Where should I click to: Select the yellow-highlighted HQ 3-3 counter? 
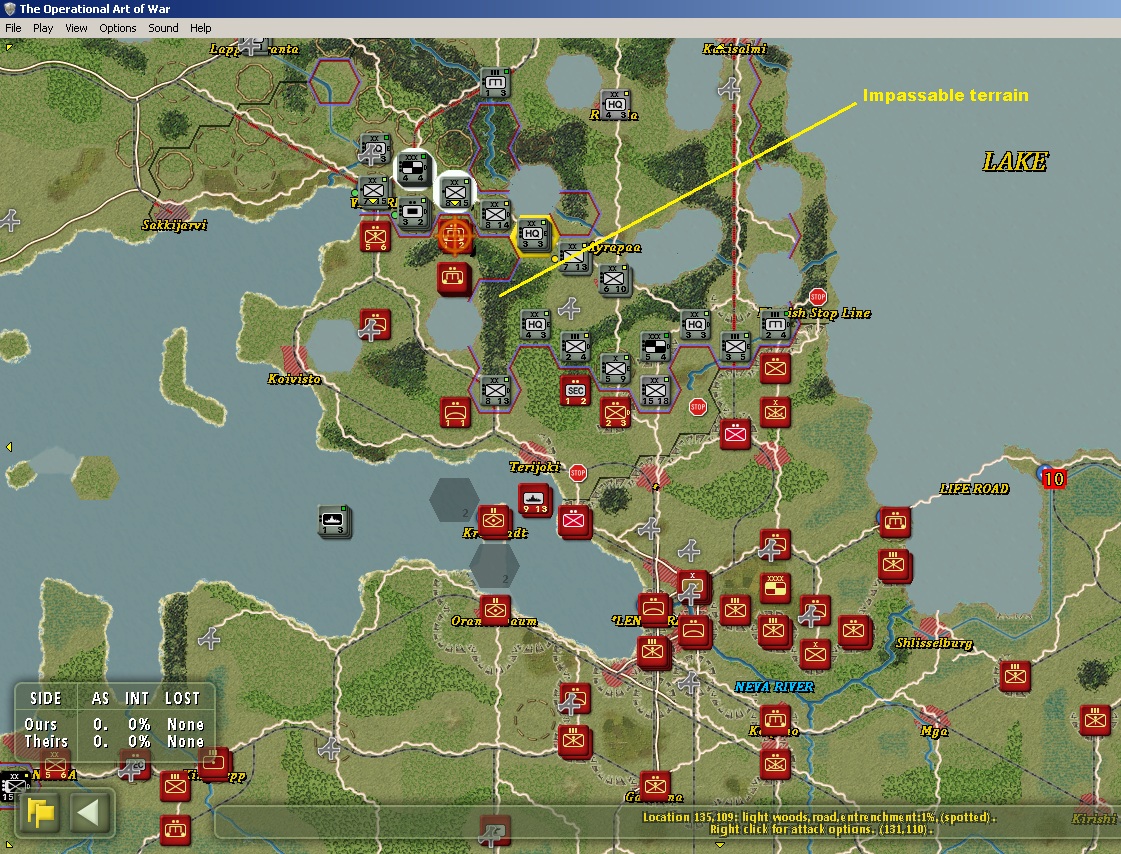[533, 235]
